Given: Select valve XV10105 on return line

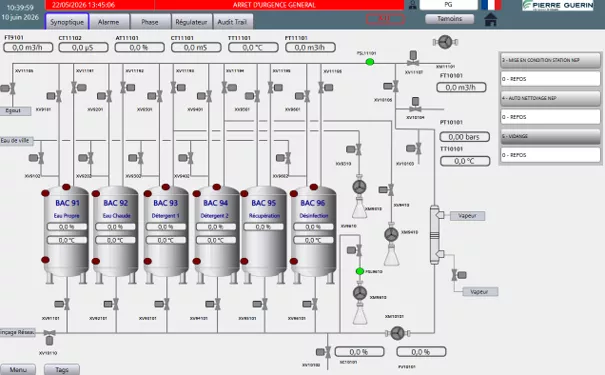Looking at the screenshot, I should [x=391, y=86].
